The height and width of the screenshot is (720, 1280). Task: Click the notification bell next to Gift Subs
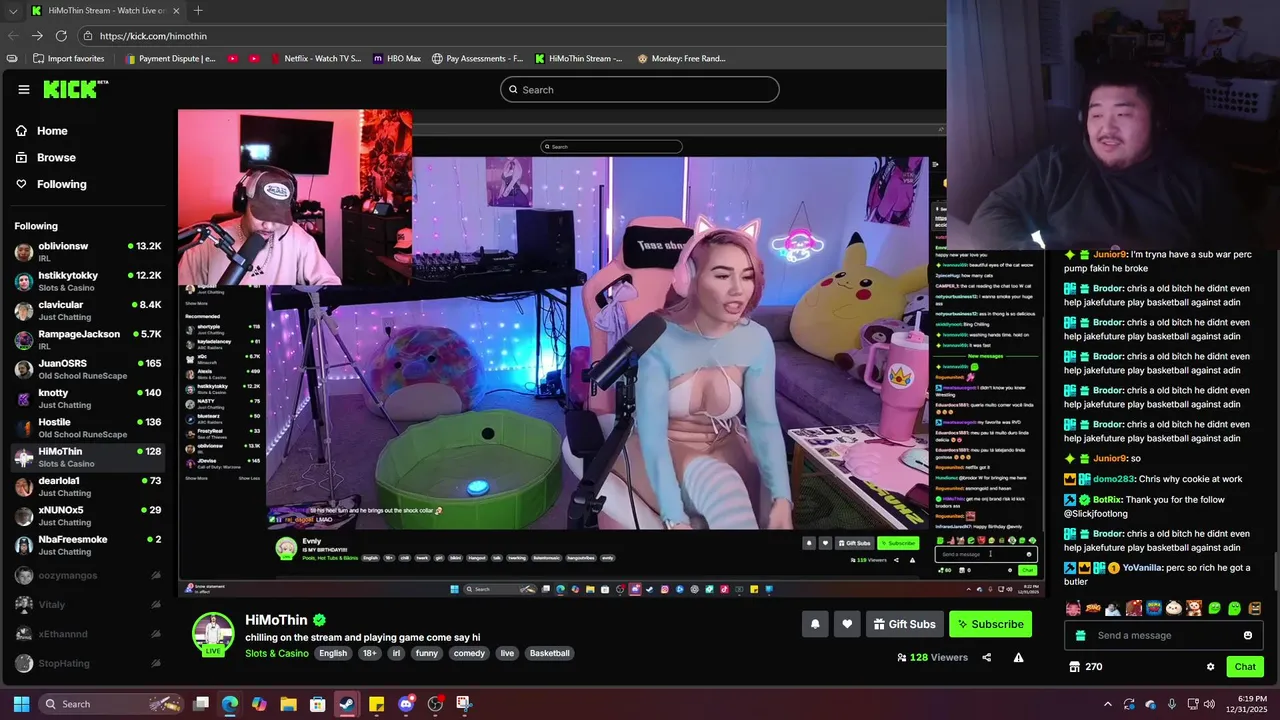(x=815, y=624)
